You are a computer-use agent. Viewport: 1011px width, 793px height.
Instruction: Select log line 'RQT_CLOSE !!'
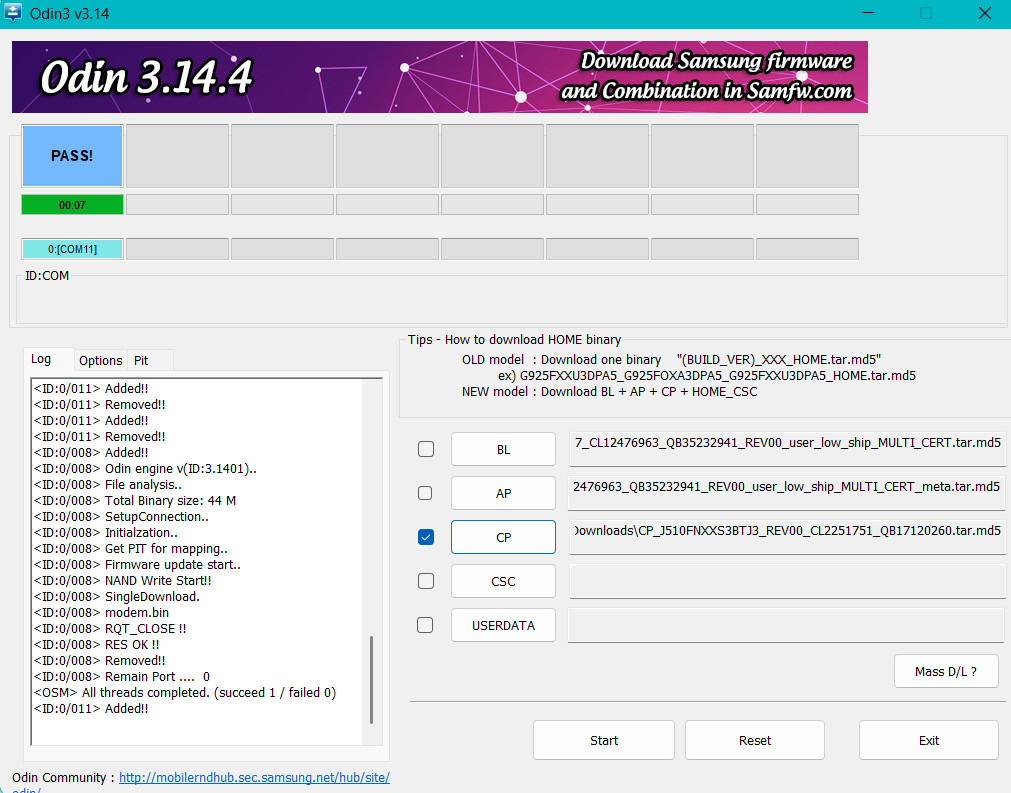click(x=110, y=629)
